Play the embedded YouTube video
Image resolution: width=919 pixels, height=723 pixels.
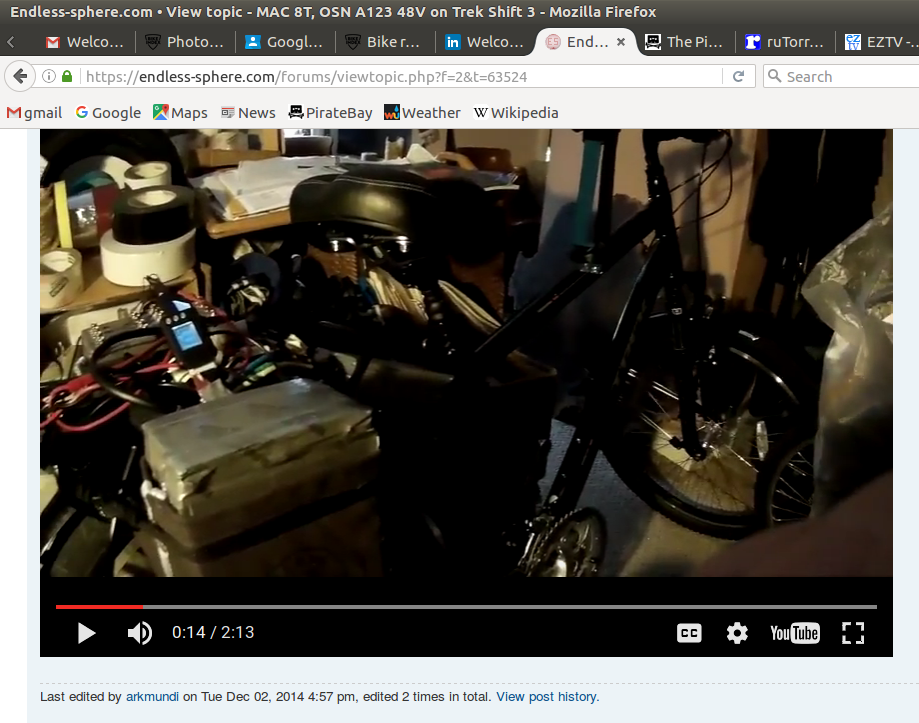(x=86, y=633)
